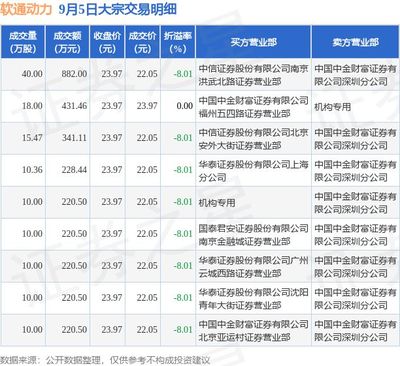Click the seller cell in the 15.47 row

355,139
